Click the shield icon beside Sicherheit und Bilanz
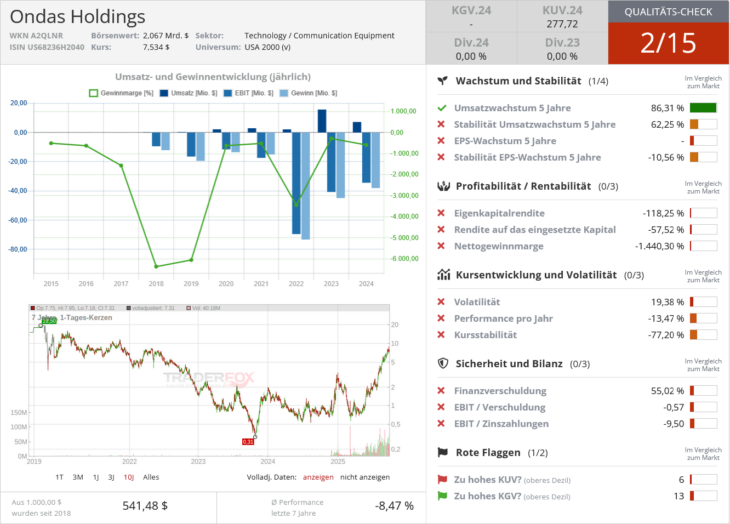Viewport: 730px width, 524px height. tap(442, 364)
